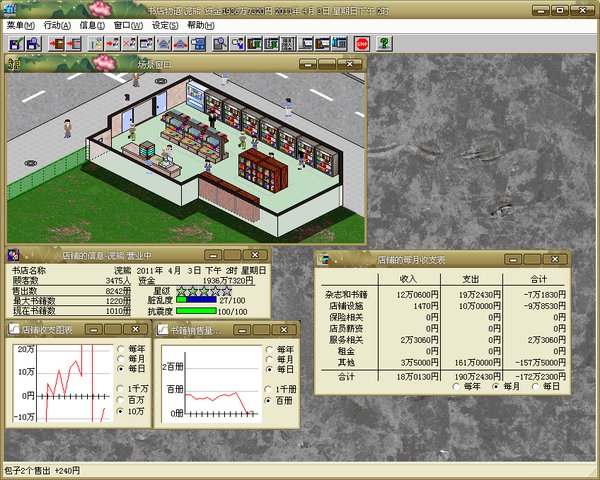Click the 现在书籍数 value 1010册
The height and width of the screenshot is (480, 600).
pos(118,311)
